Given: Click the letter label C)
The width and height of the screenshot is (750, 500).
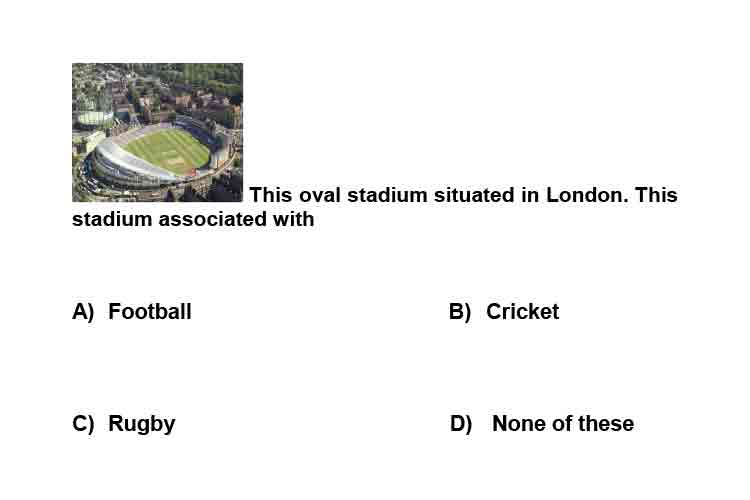Looking at the screenshot, I should coord(83,424).
